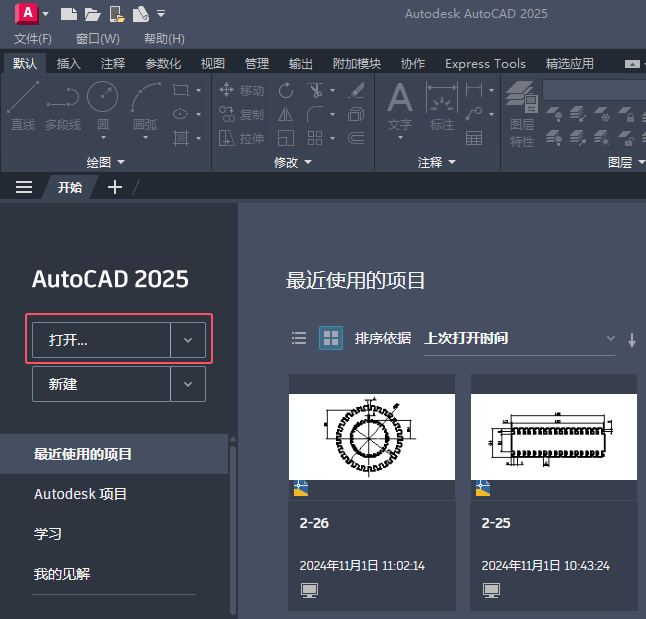Image resolution: width=646 pixels, height=619 pixels.
Task: Select the 标注 (Dimension) tool
Action: [442, 106]
